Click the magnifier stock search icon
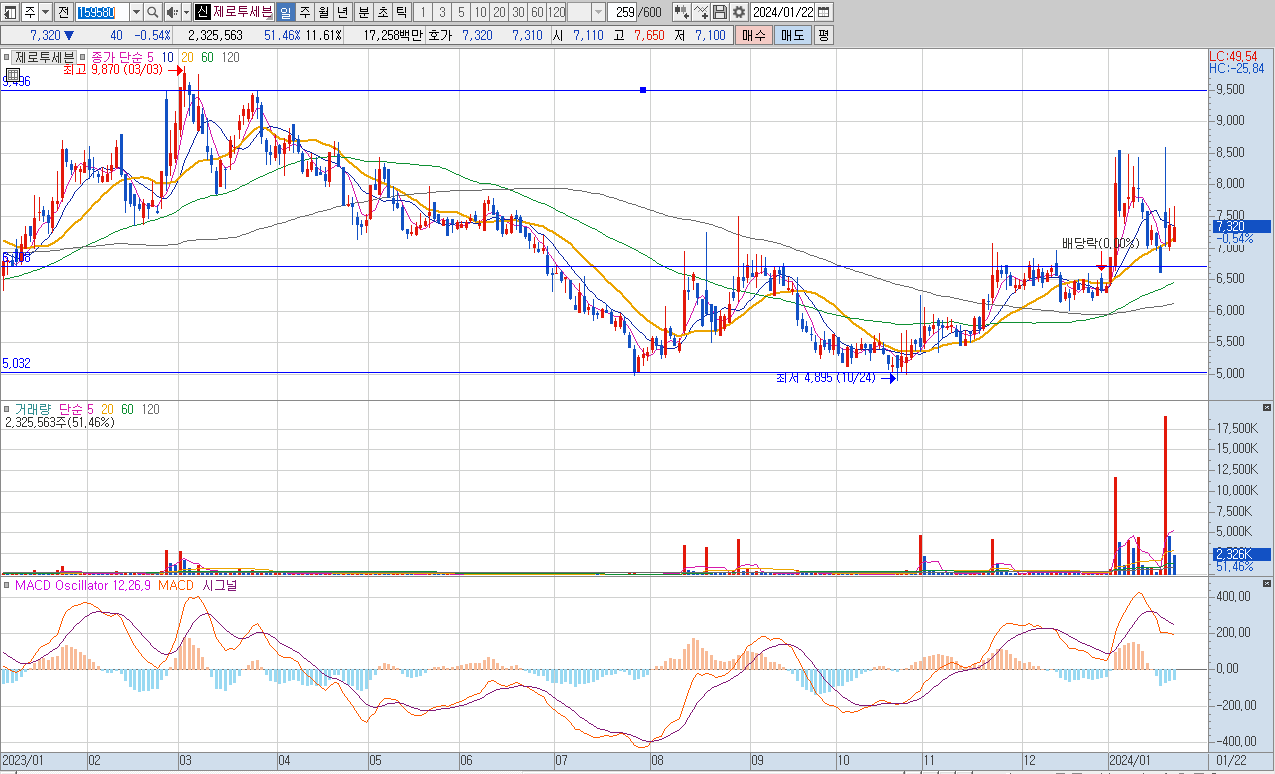The height and width of the screenshot is (774, 1275). tap(152, 12)
